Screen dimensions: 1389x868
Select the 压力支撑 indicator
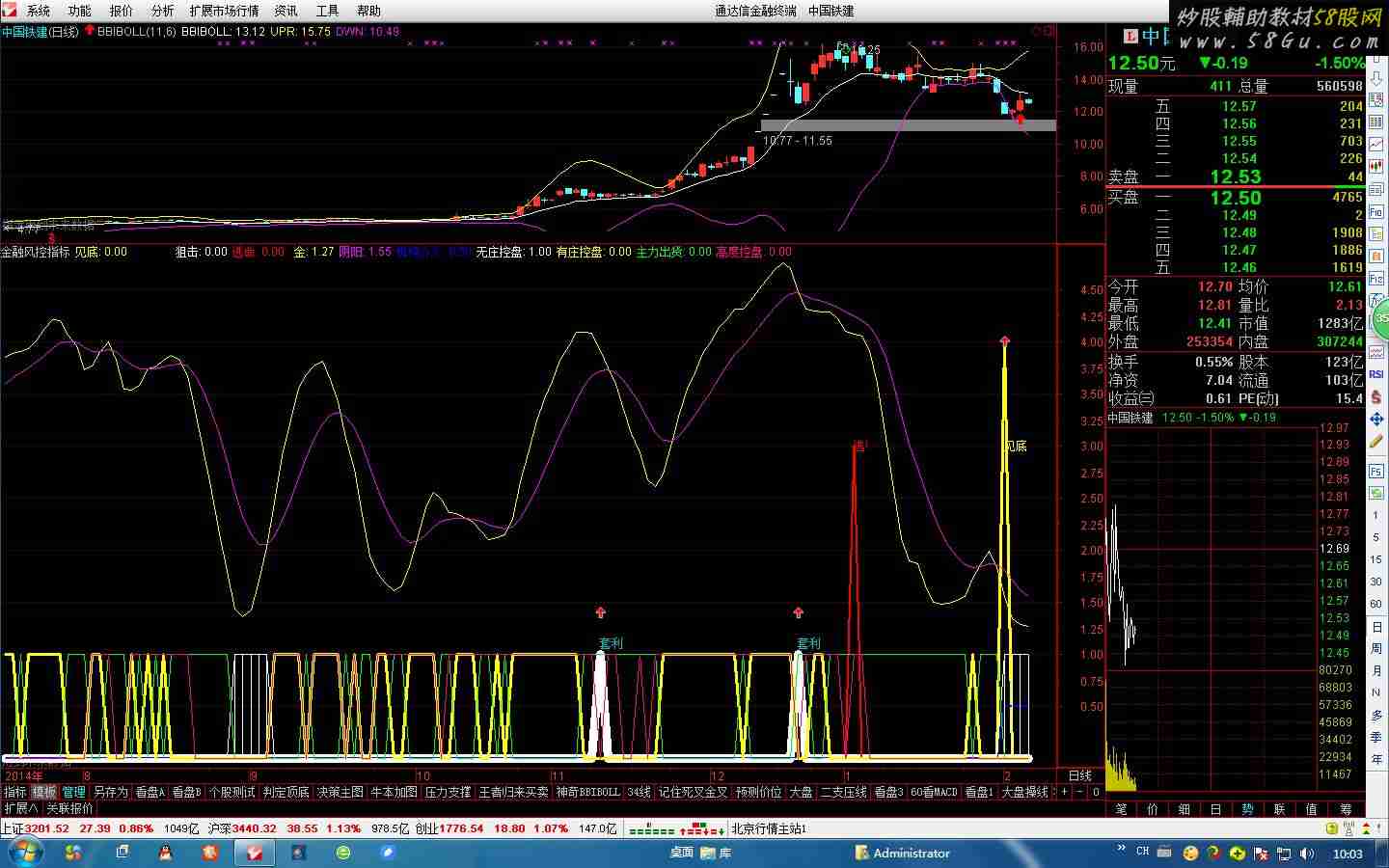pyautogui.click(x=448, y=792)
